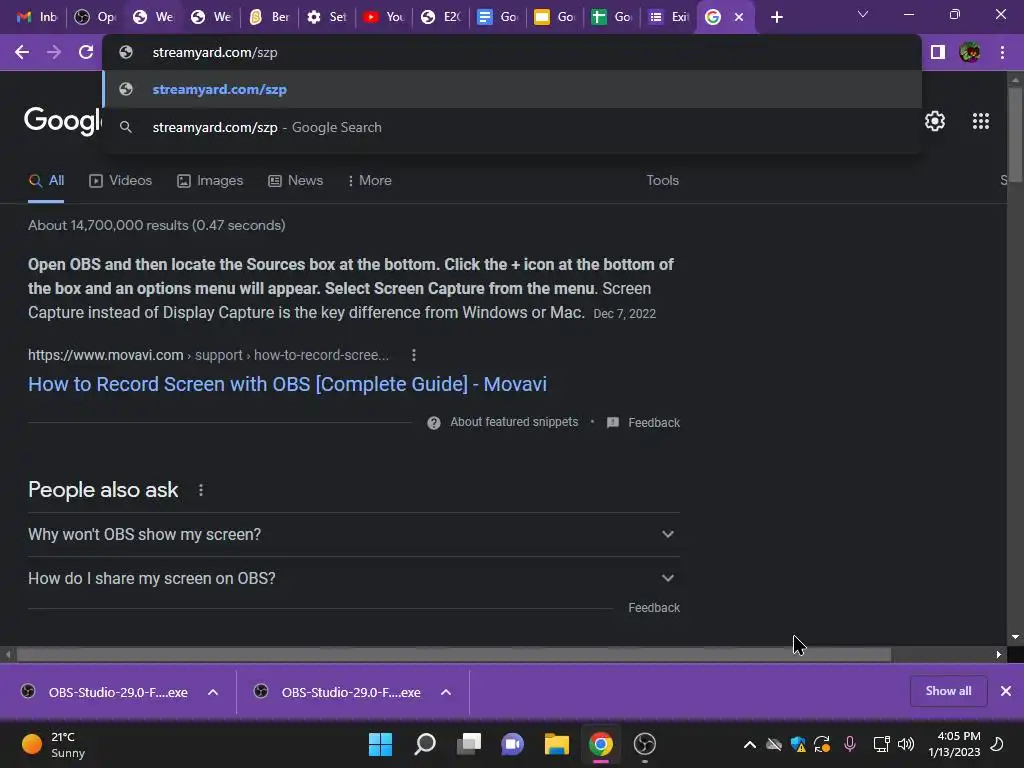Viewport: 1024px width, 768px height.
Task: Go back with the browser back arrow
Action: pyautogui.click(x=22, y=52)
